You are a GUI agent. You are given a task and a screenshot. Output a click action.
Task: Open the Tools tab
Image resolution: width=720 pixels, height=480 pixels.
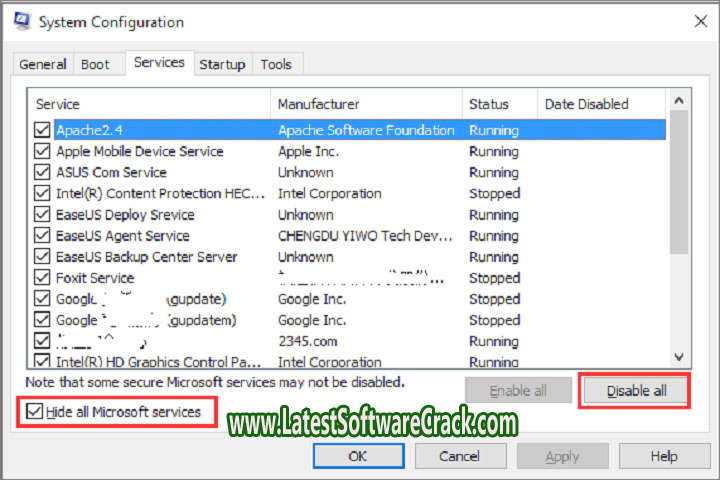[277, 64]
